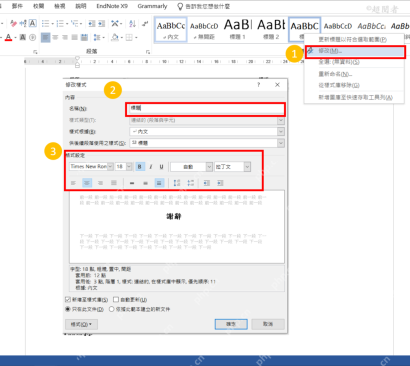Click the character border A icon
The width and height of the screenshot is (410, 366).
click(x=33, y=23)
